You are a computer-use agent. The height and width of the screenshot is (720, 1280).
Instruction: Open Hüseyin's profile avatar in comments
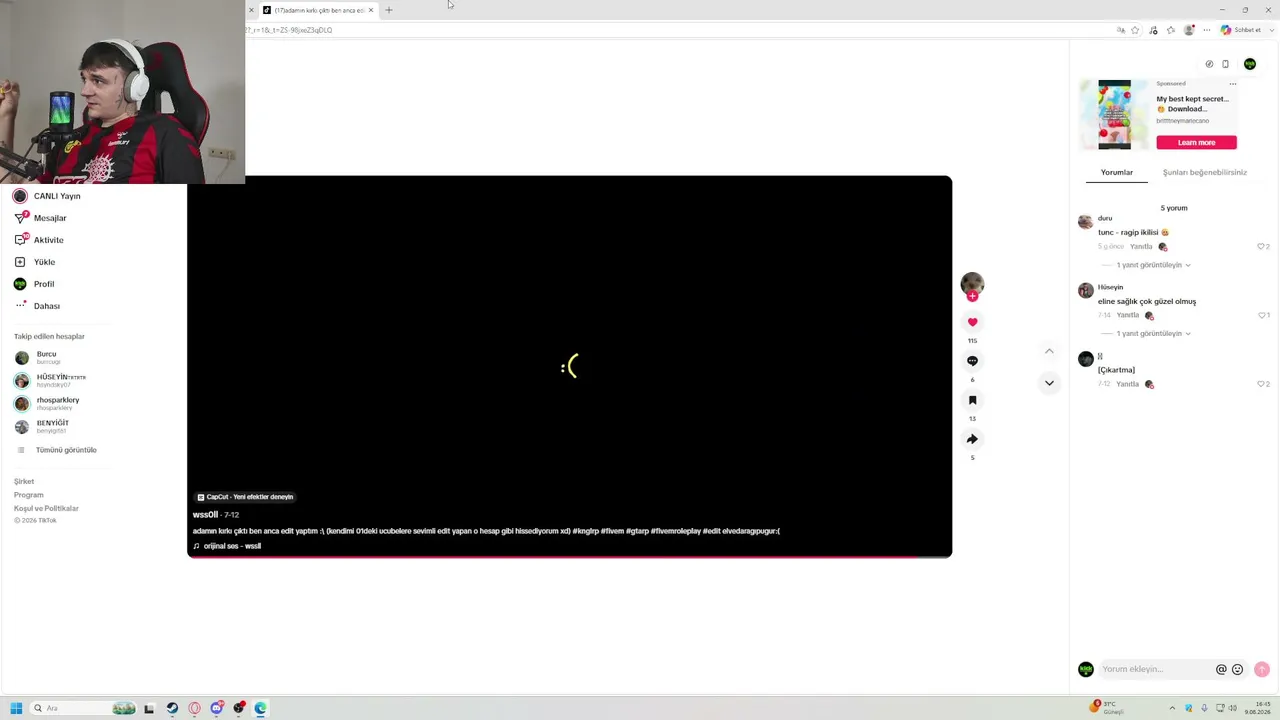pos(1085,291)
